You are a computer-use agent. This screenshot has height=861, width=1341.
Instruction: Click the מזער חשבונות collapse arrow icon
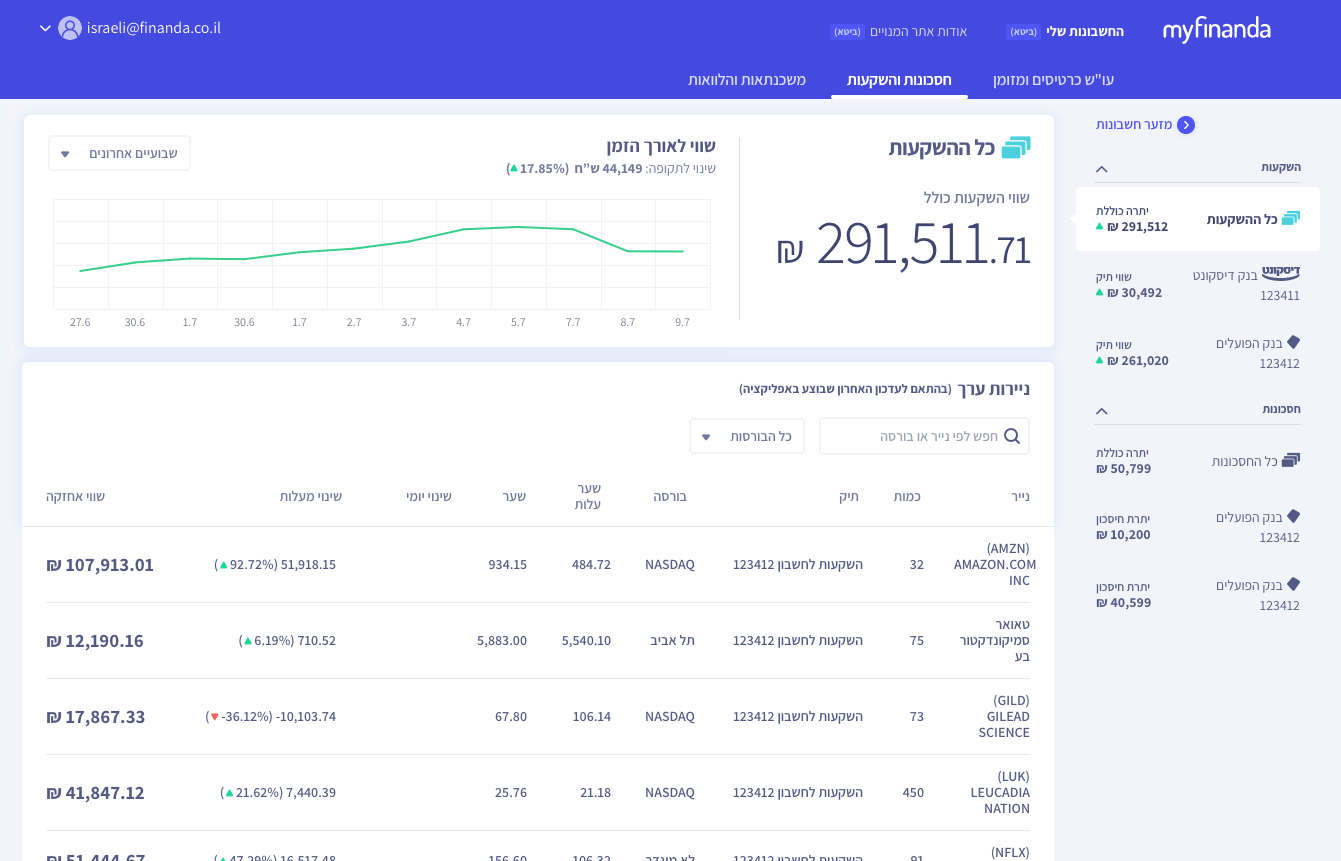tap(1186, 125)
